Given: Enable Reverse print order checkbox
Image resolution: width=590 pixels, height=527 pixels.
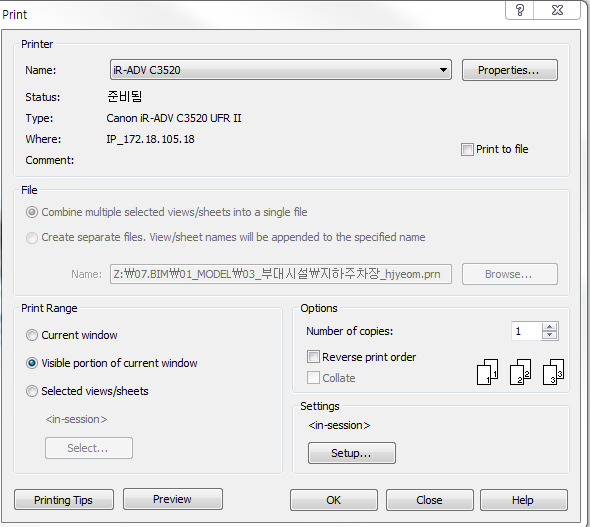Looking at the screenshot, I should coord(313,357).
